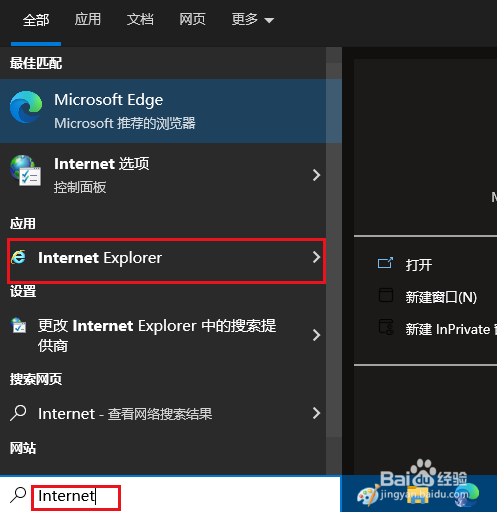Switch to the 文档 tab

click(140, 19)
